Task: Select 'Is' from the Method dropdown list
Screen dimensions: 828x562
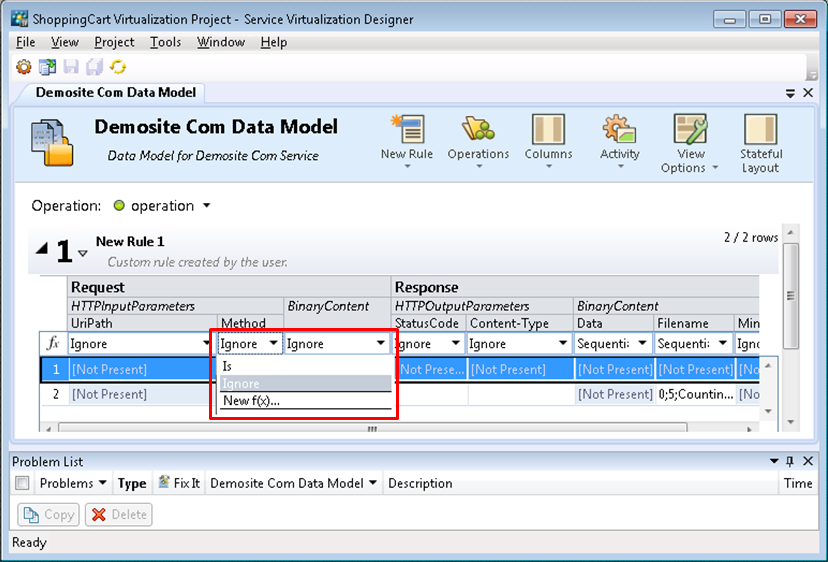Action: click(x=228, y=366)
